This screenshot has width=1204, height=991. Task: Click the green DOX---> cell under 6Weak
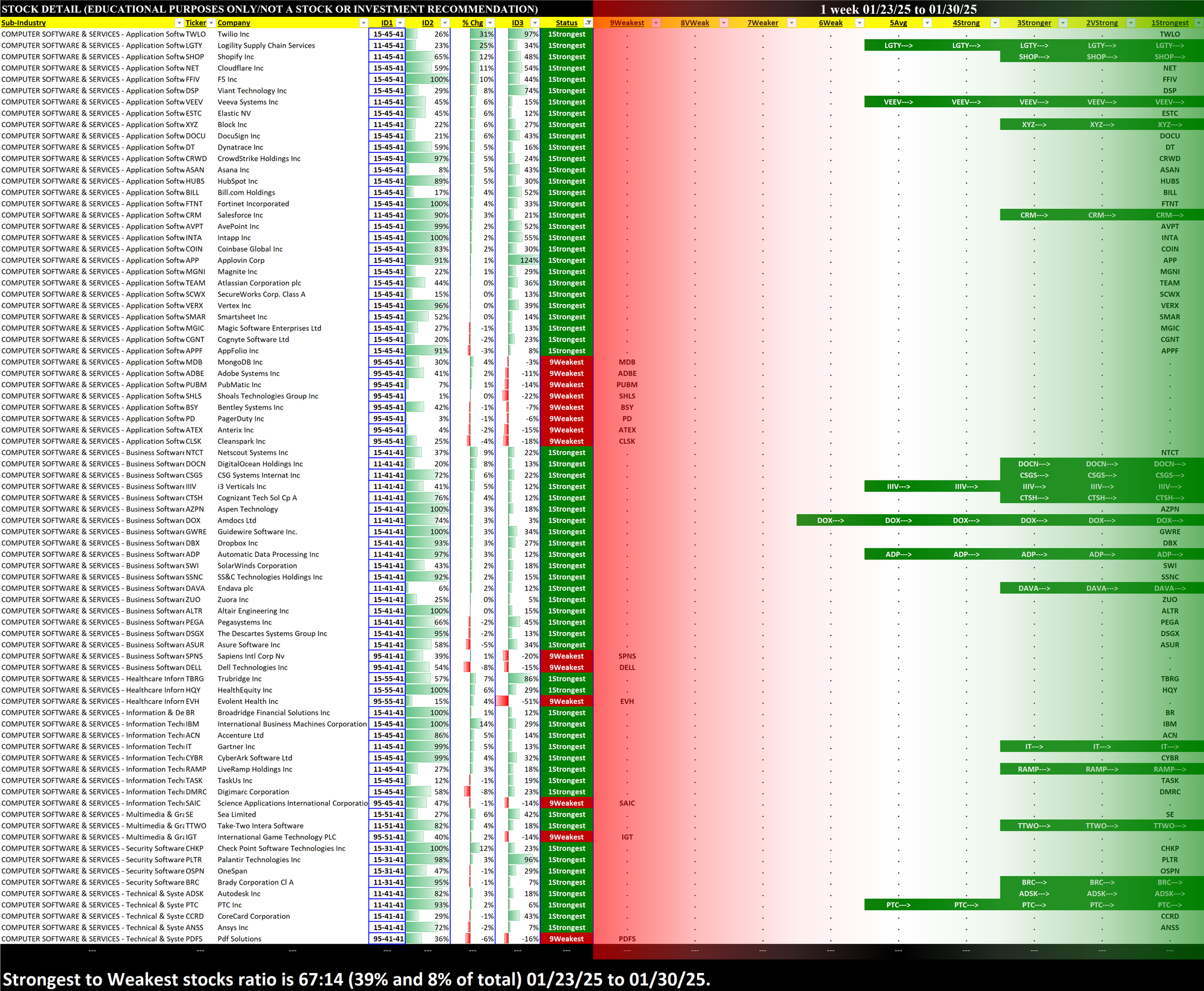(830, 521)
